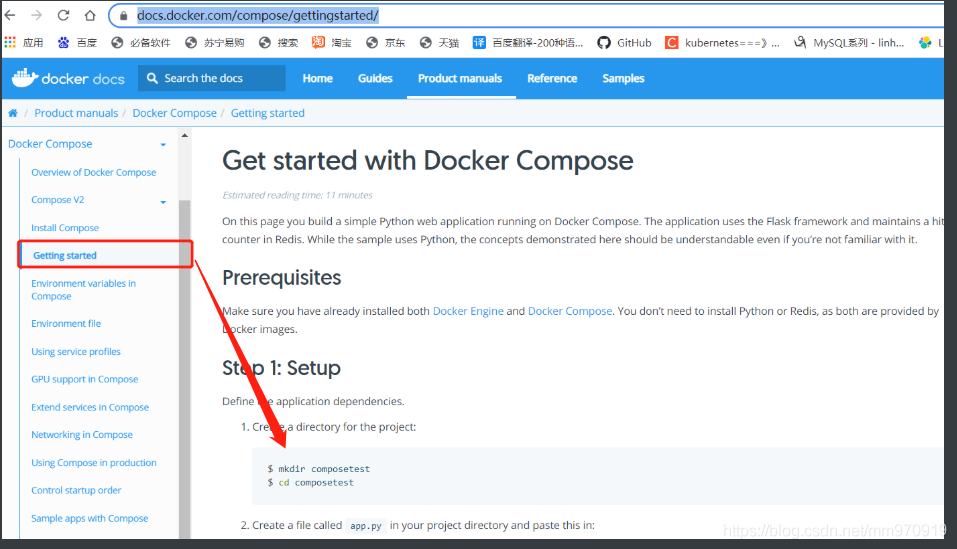Go to browser home page icon
Viewport: 957px width, 549px height.
pos(90,16)
